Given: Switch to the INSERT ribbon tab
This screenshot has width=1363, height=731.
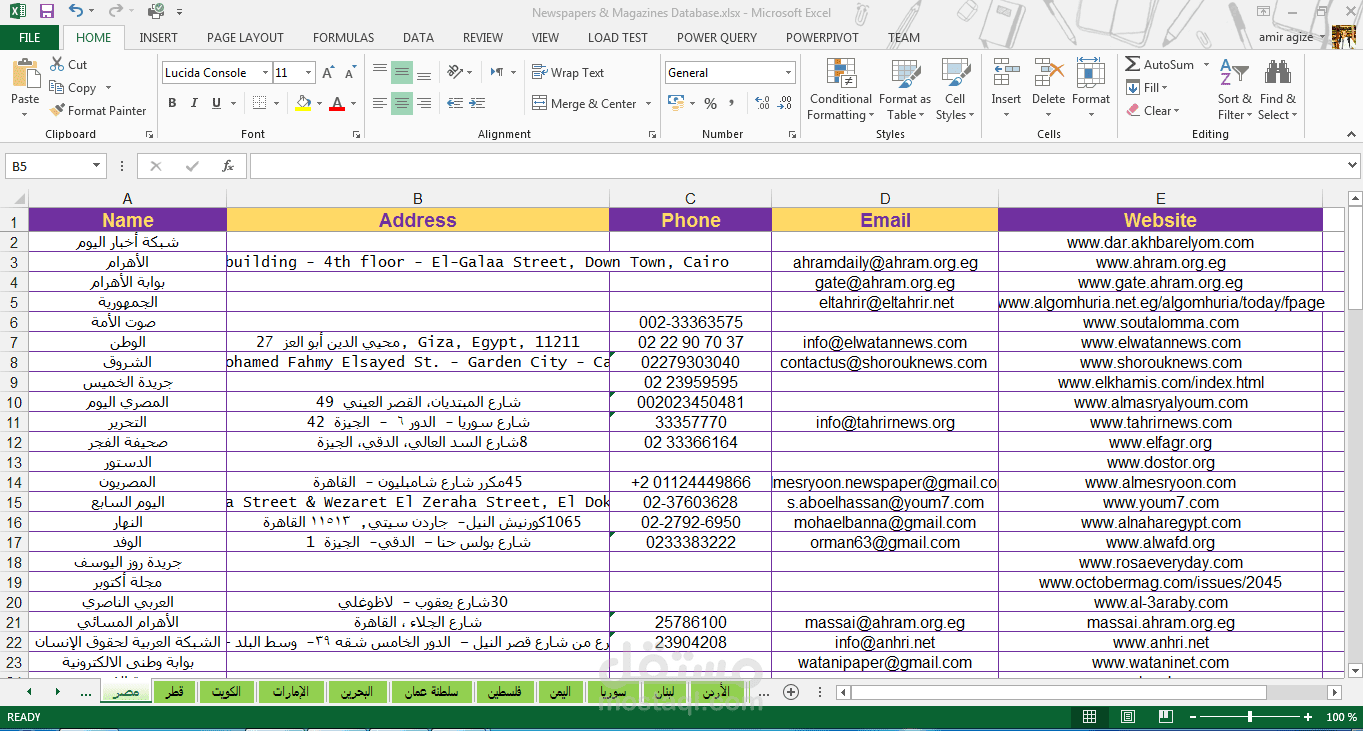Looking at the screenshot, I should pyautogui.click(x=158, y=38).
